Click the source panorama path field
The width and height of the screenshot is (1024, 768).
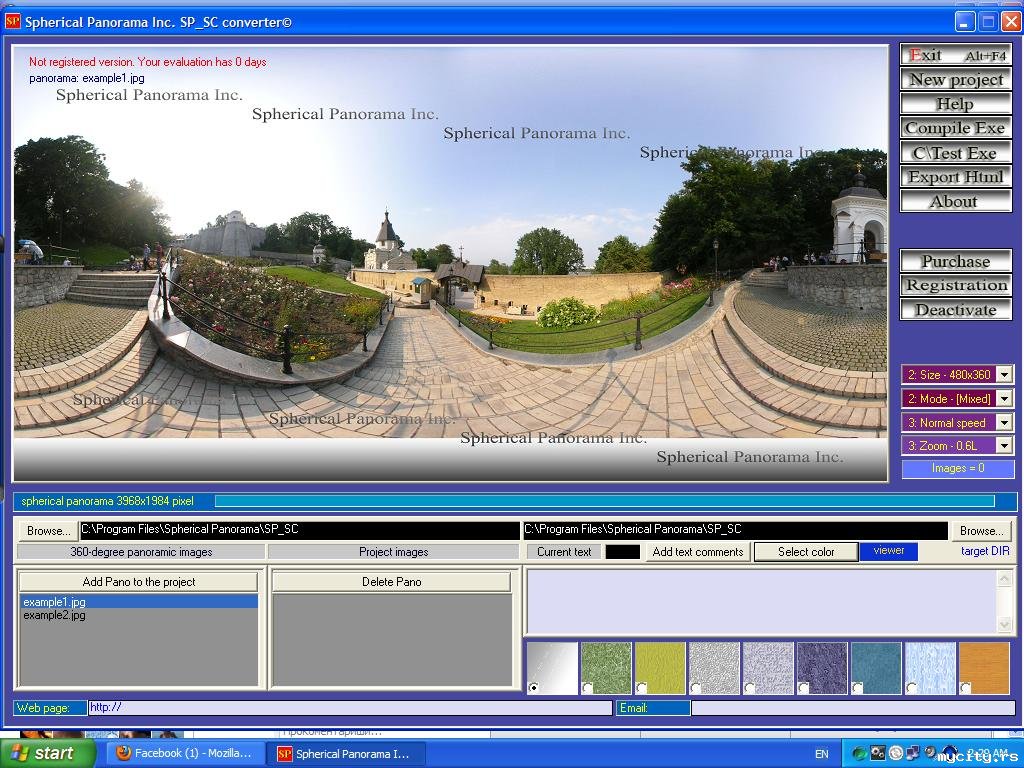tap(299, 530)
